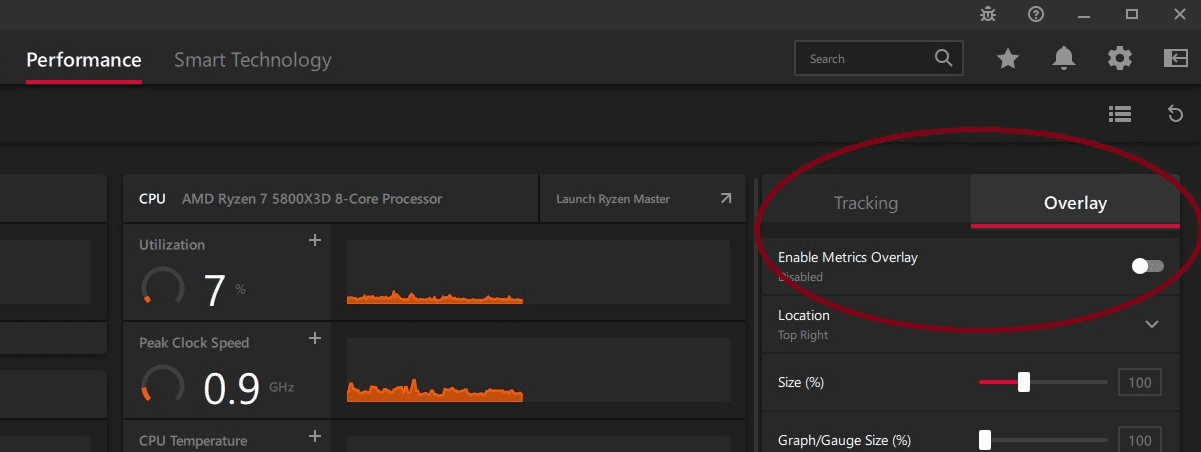Click the Size (%) value box
The width and height of the screenshot is (1201, 452).
tap(1140, 382)
